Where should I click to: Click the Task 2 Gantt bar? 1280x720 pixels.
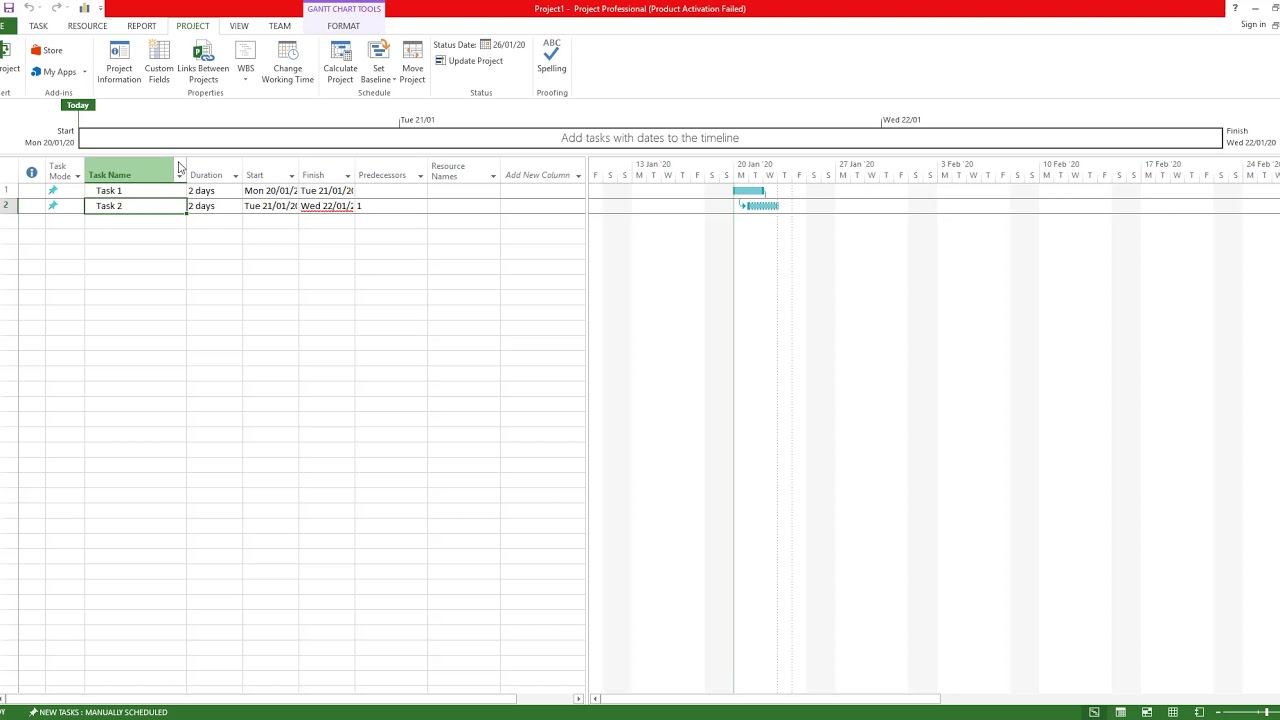point(762,206)
